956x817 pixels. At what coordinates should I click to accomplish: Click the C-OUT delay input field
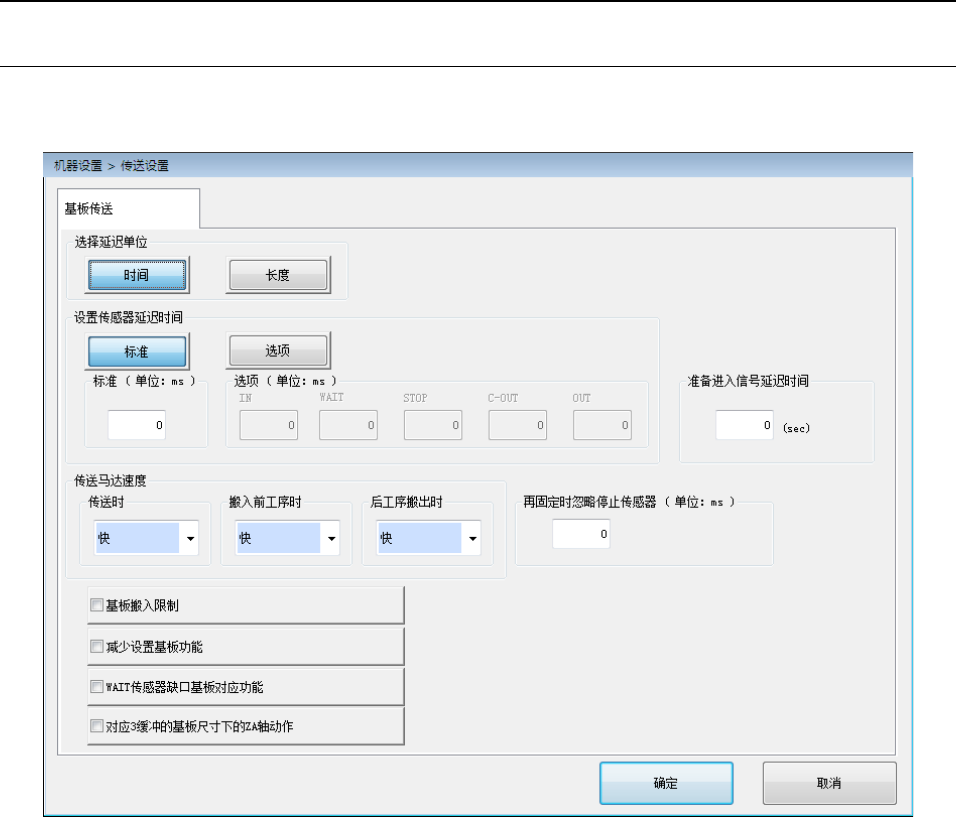[518, 425]
